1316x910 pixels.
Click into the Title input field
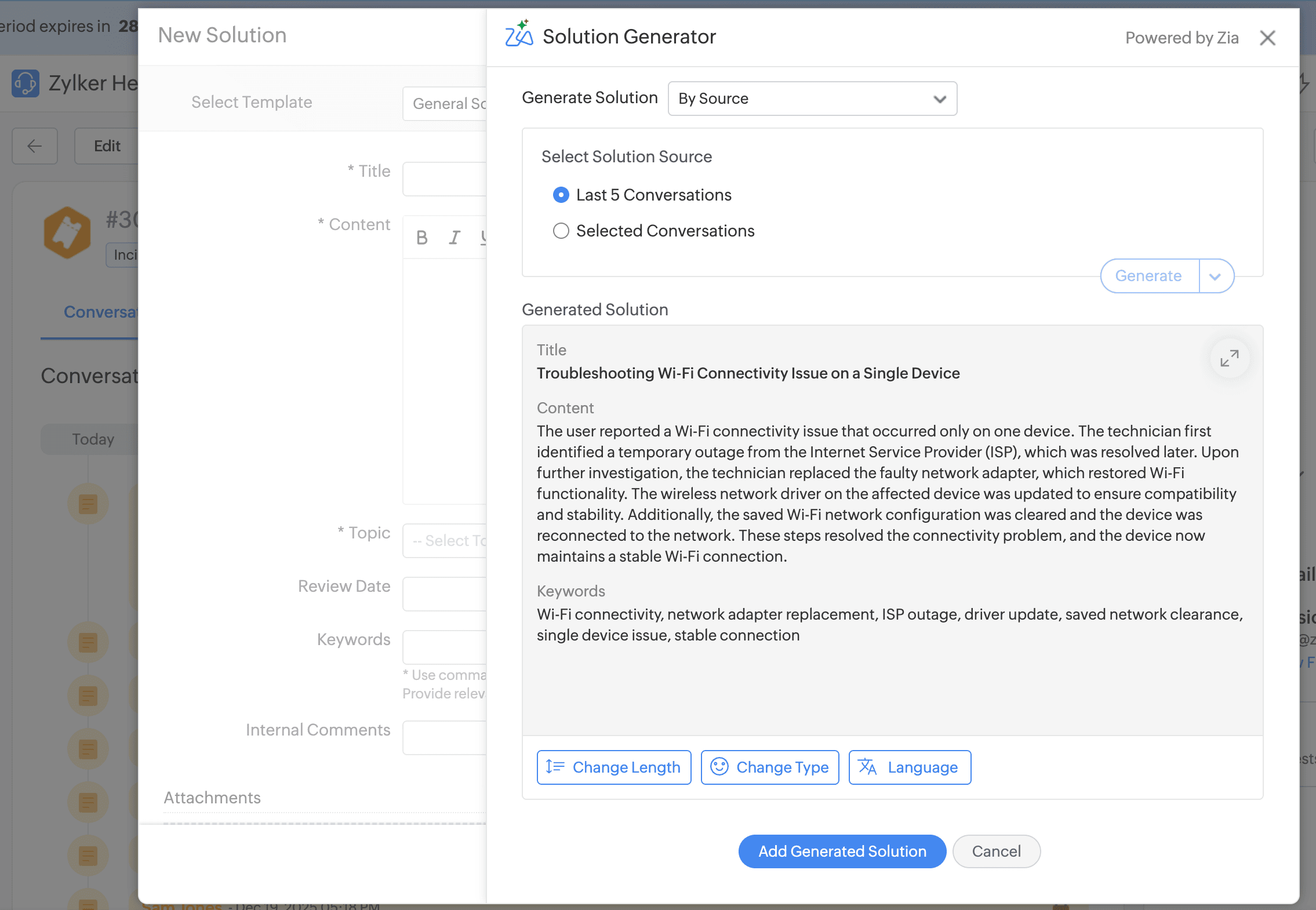click(x=445, y=179)
